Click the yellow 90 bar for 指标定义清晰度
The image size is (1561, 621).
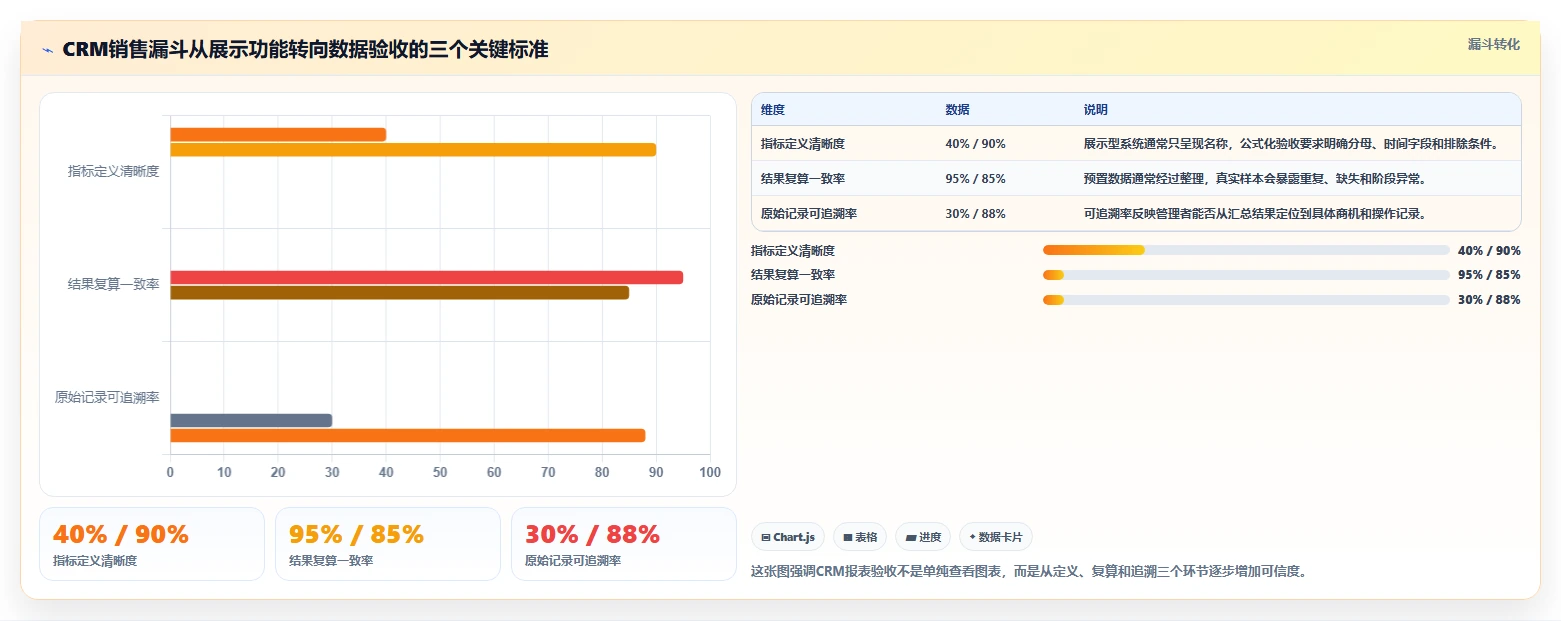click(413, 150)
